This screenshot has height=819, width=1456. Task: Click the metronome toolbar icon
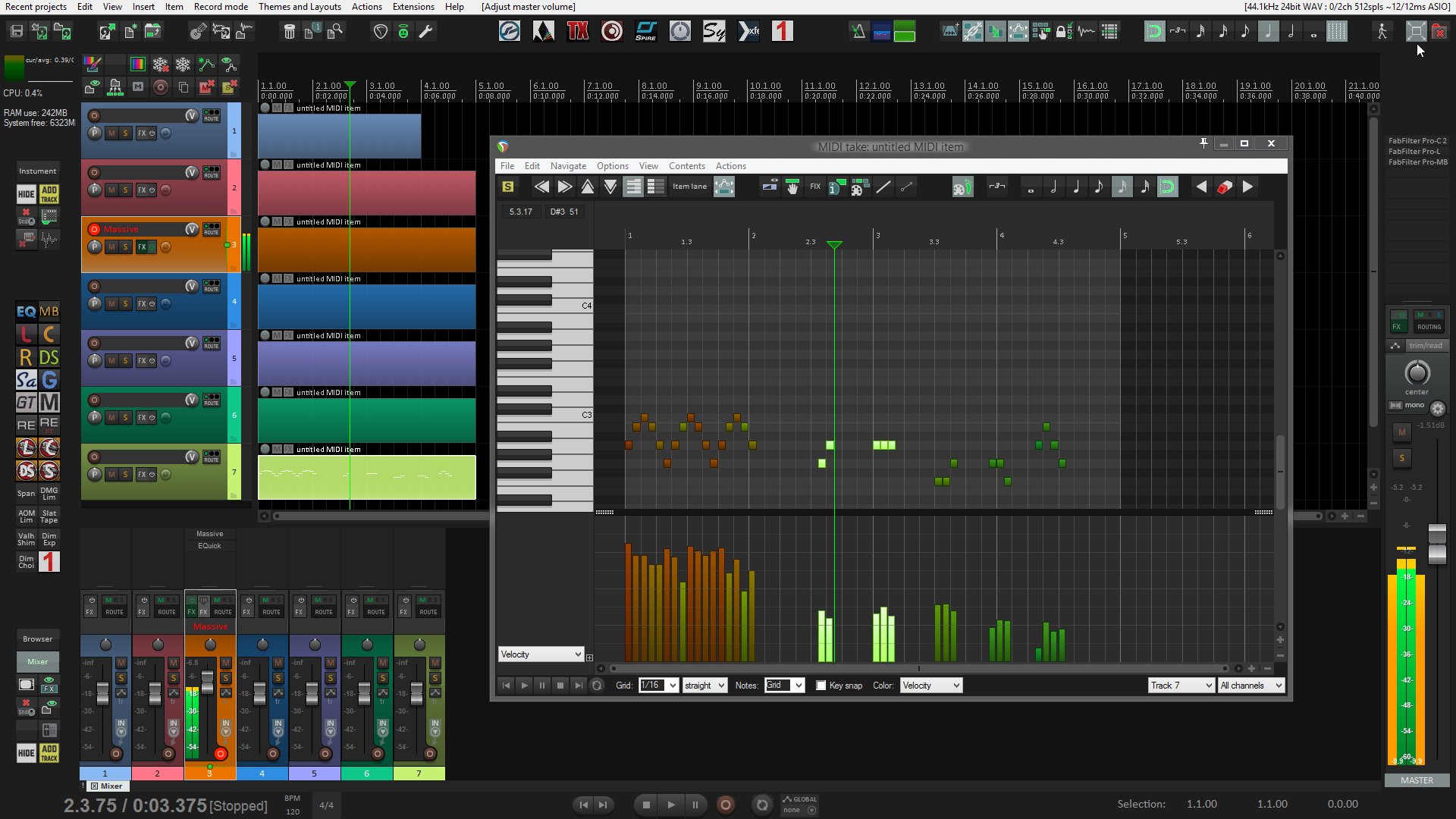(858, 31)
